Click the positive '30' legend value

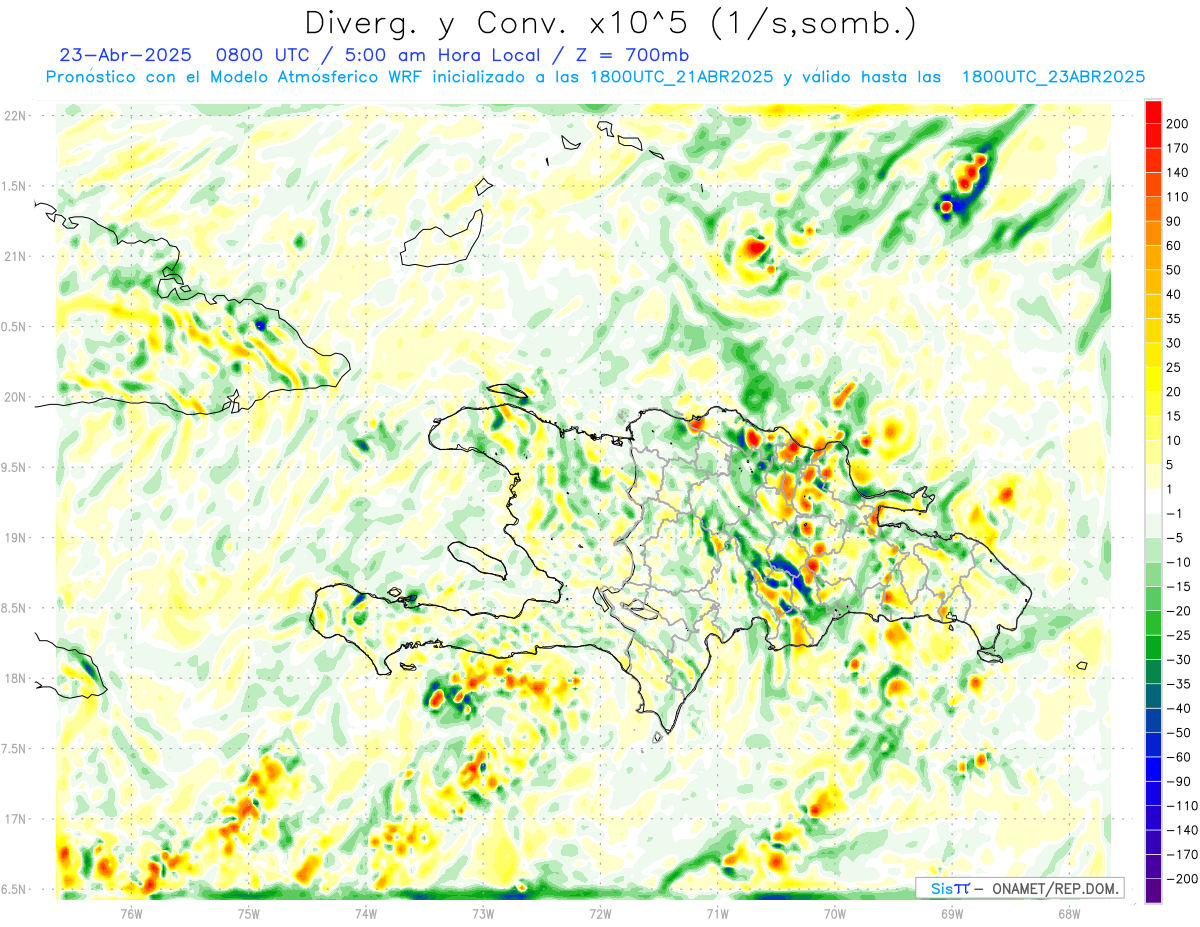coord(1174,343)
